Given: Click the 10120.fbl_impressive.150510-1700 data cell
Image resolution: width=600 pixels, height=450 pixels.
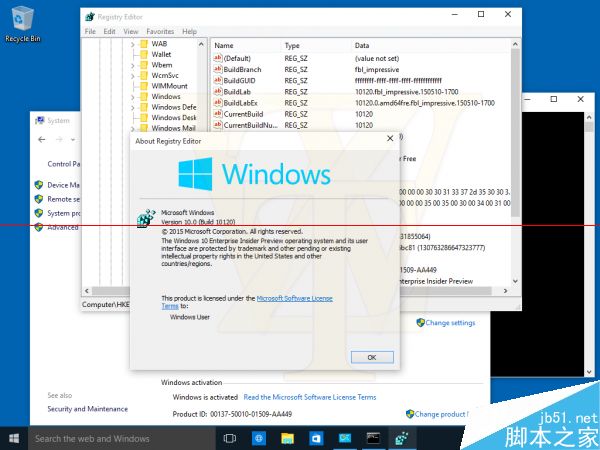Looking at the screenshot, I should (x=406, y=92).
